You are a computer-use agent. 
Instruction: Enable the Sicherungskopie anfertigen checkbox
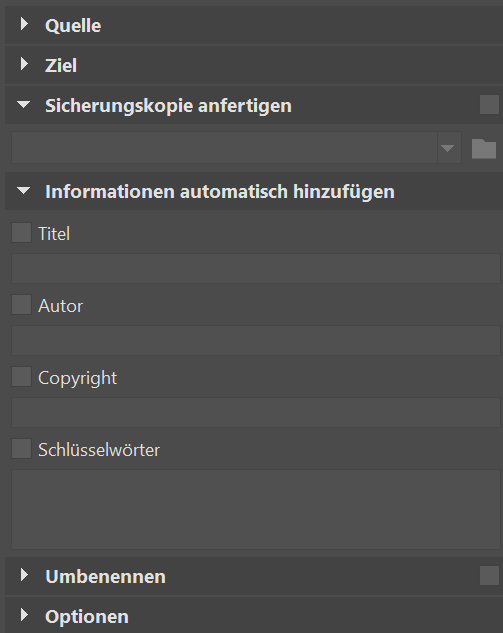tap(489, 105)
